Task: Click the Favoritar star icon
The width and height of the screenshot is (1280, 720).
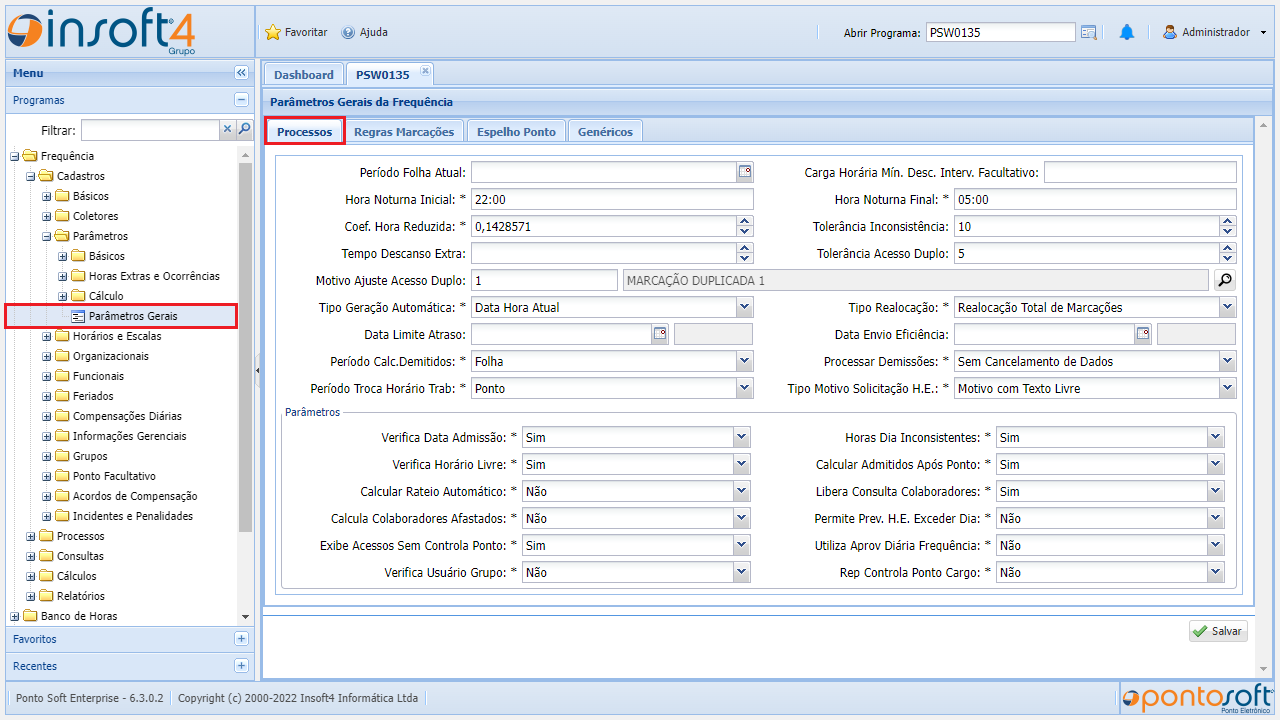Action: 273,32
